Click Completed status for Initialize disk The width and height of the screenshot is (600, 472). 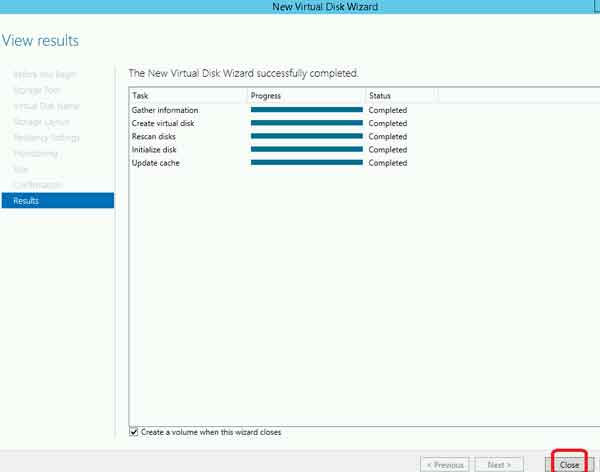click(388, 150)
